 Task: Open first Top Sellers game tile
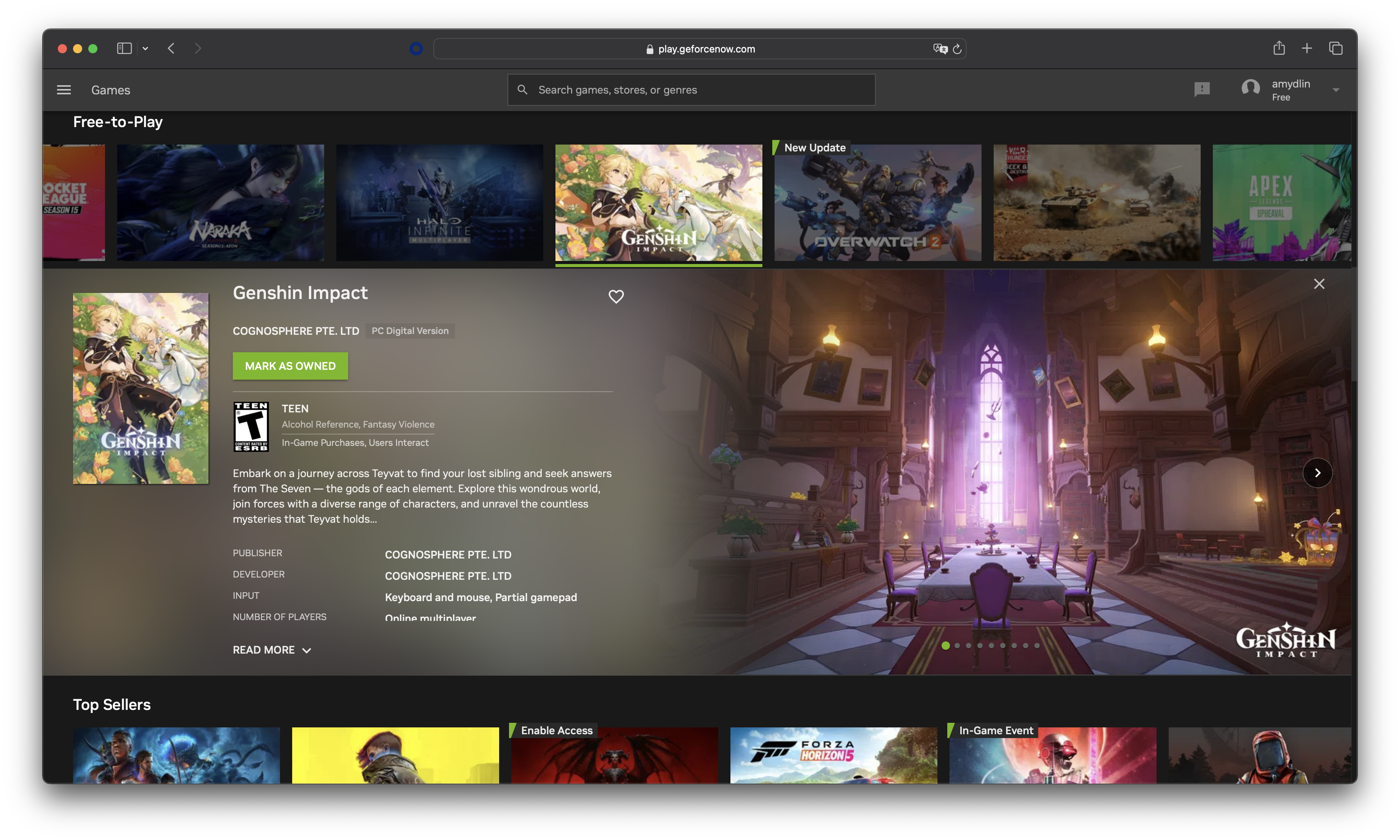176,755
